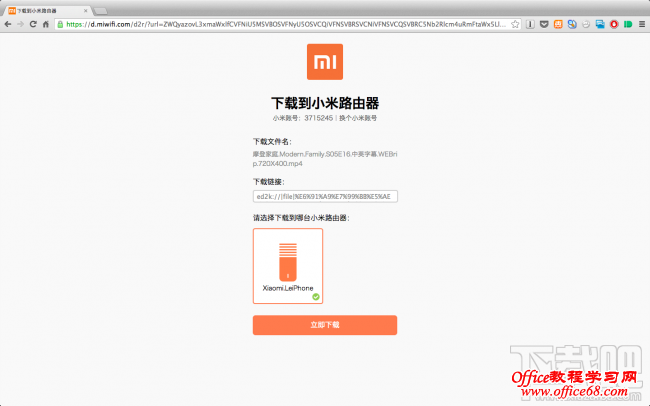Open the Instapaper "I" extension icon
Screen dimensions: 650x406
click(x=530, y=24)
